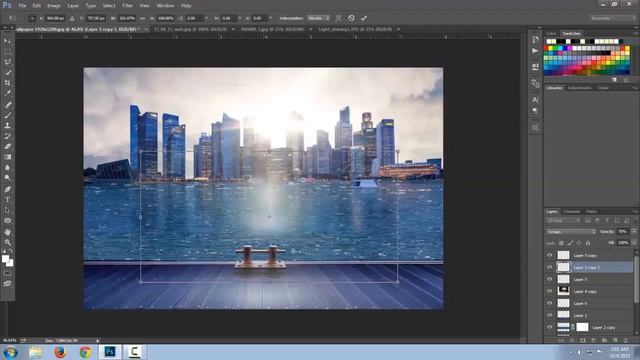Open Chrome from the taskbar
Image resolution: width=640 pixels, height=360 pixels.
(85, 352)
